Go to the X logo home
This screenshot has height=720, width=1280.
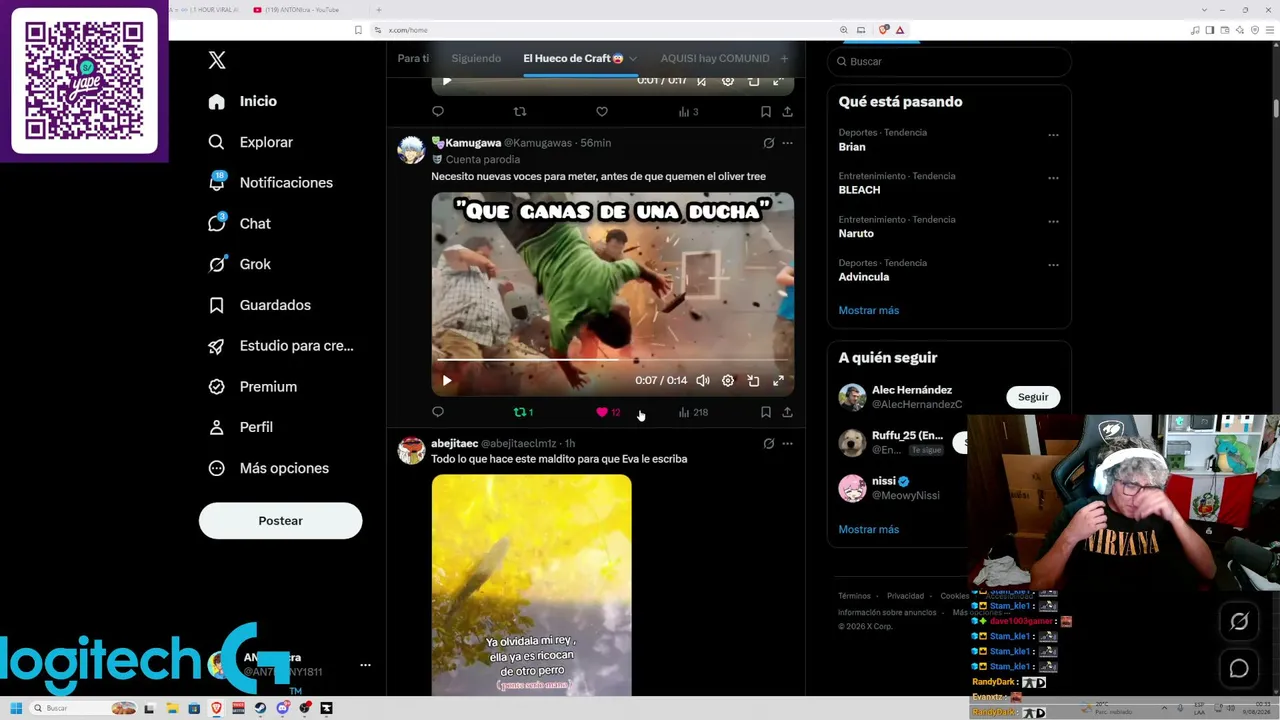[217, 60]
